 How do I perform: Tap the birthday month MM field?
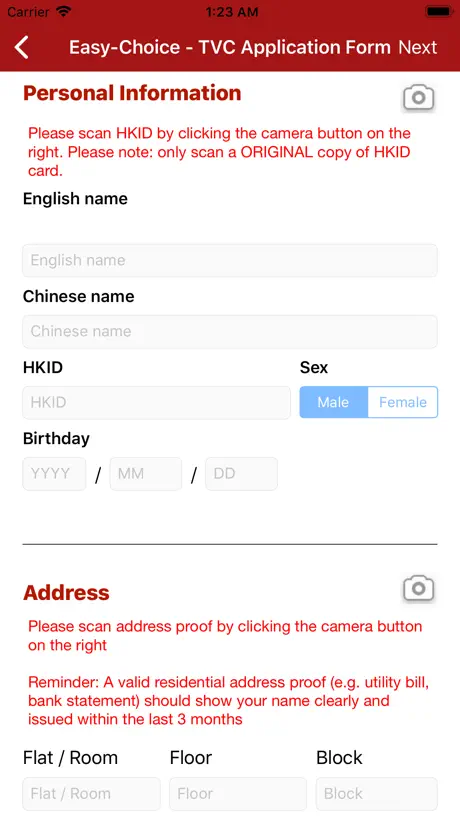pos(146,474)
